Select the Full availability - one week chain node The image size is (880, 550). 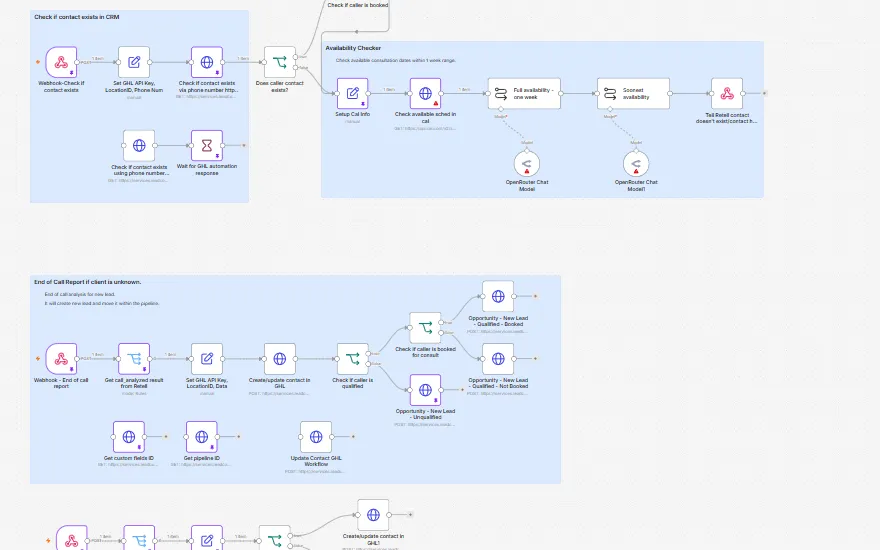(x=524, y=93)
